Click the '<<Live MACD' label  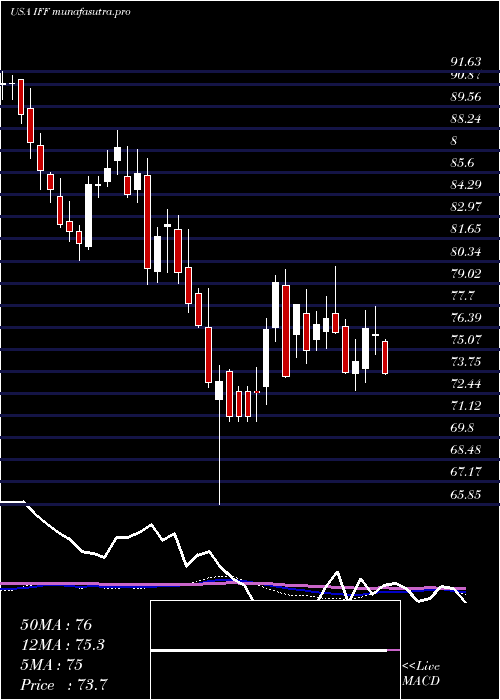click(421, 674)
